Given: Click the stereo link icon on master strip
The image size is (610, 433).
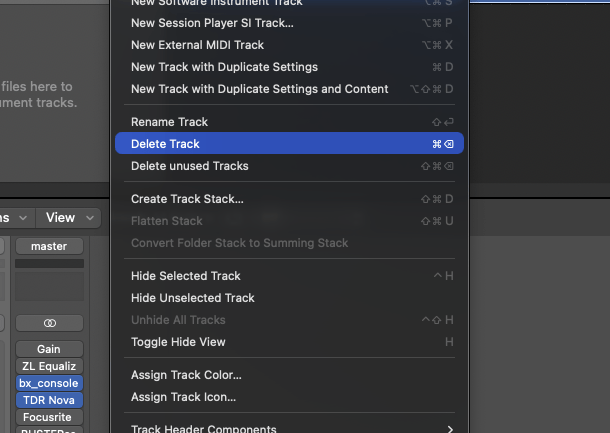Looking at the screenshot, I should (x=49, y=323).
